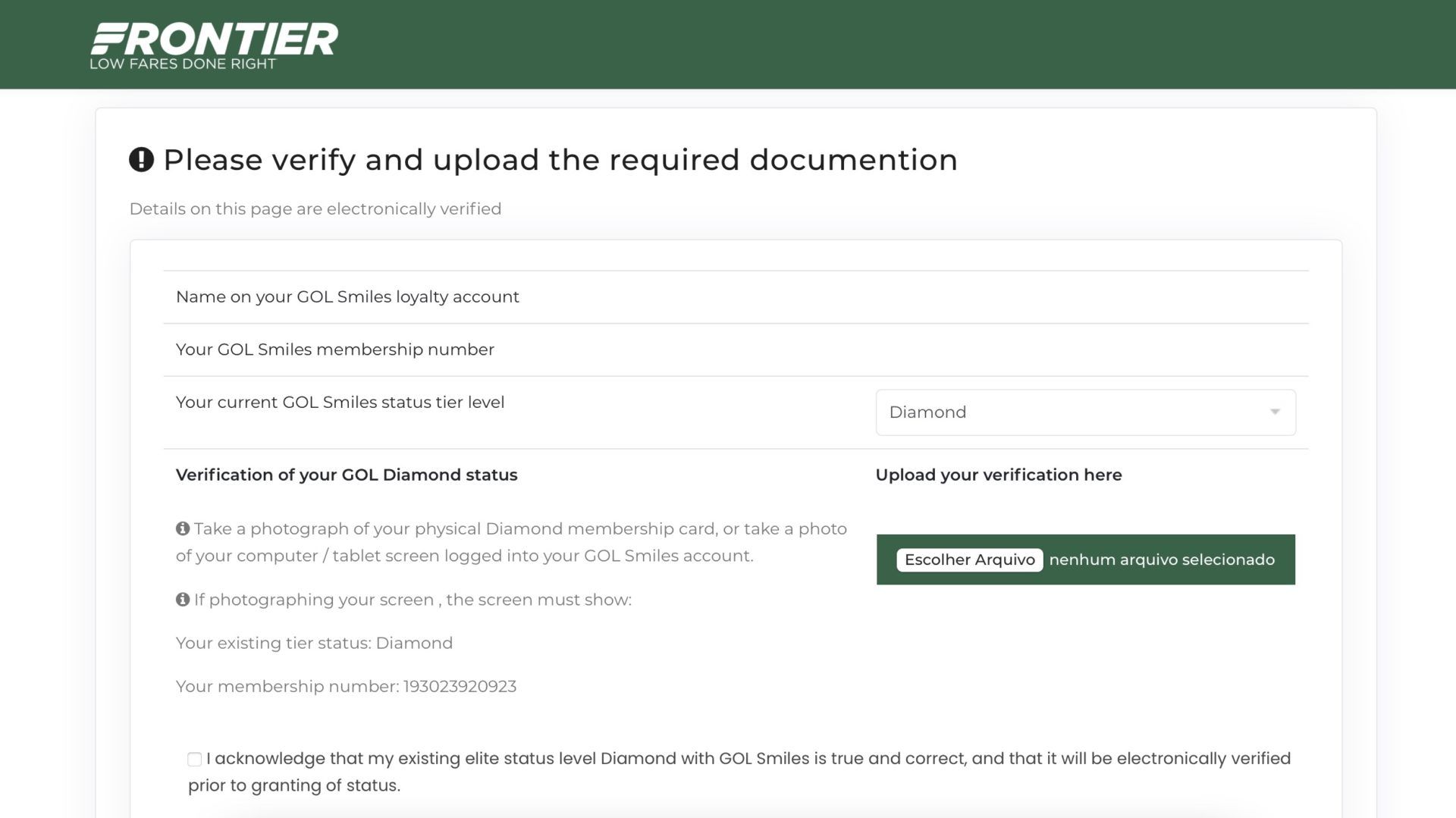Click 'Your current GOL Smiles status tier level'

340,403
